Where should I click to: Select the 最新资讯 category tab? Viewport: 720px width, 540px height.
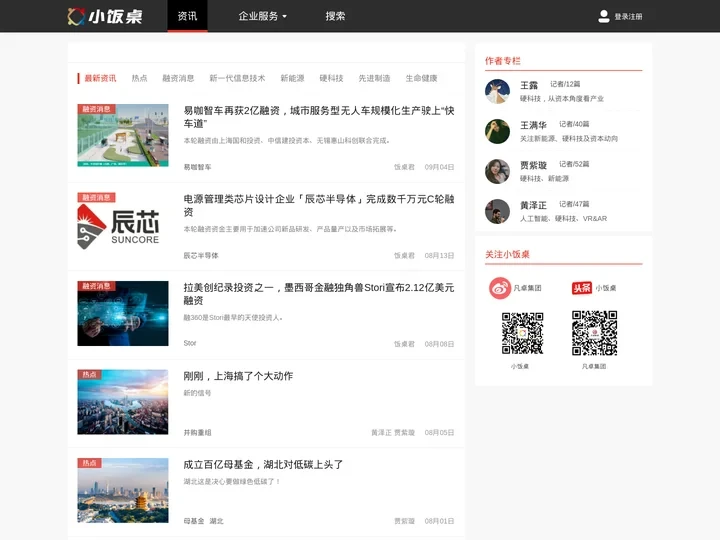(x=100, y=78)
